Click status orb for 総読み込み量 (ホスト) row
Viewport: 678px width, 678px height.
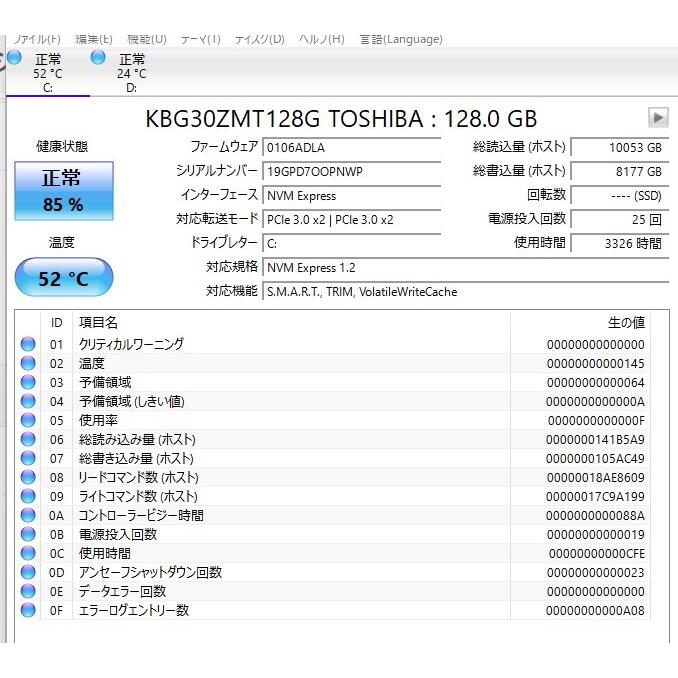click(28, 439)
